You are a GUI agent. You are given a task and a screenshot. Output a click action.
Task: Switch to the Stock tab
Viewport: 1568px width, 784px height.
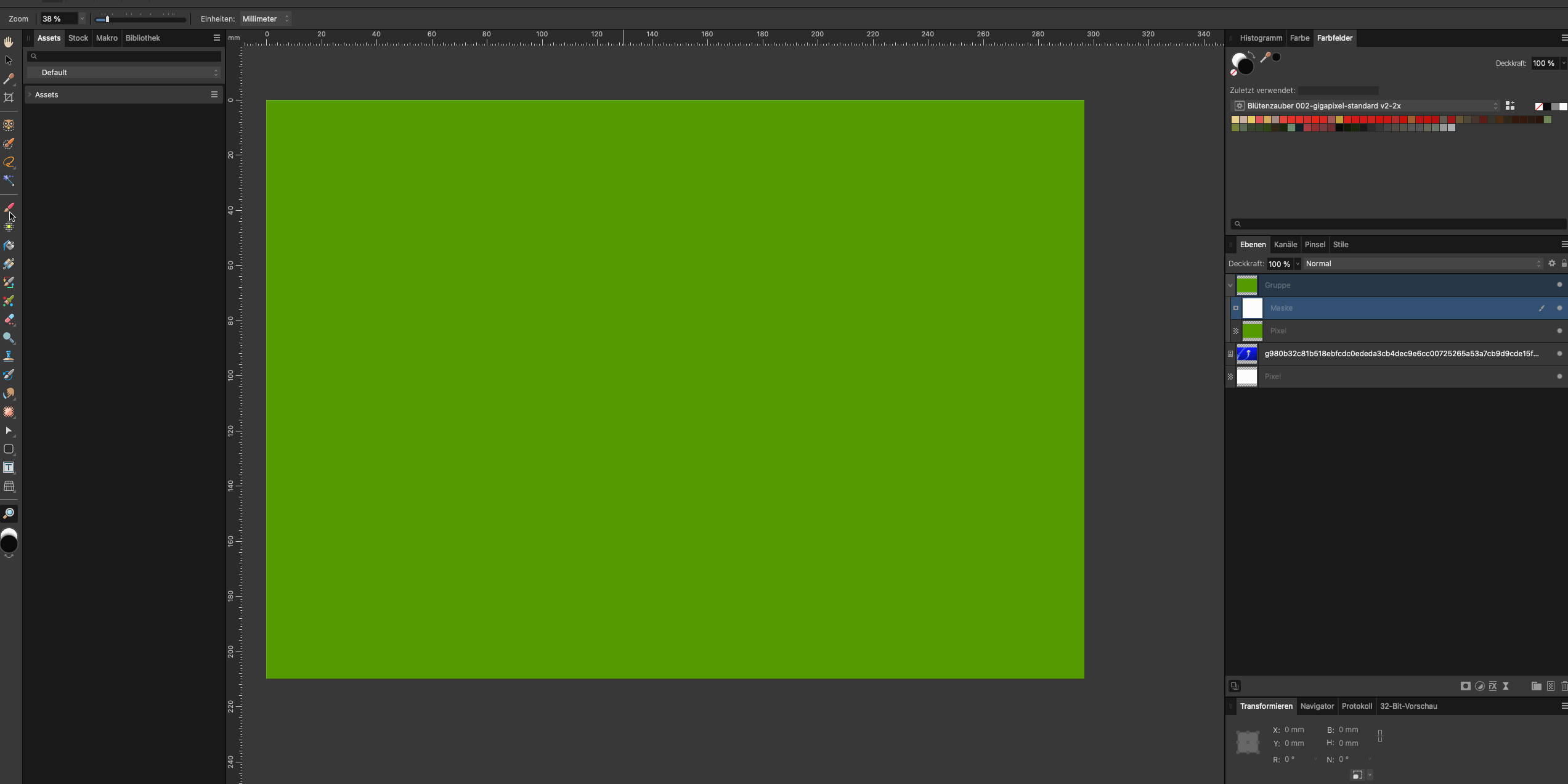(78, 38)
